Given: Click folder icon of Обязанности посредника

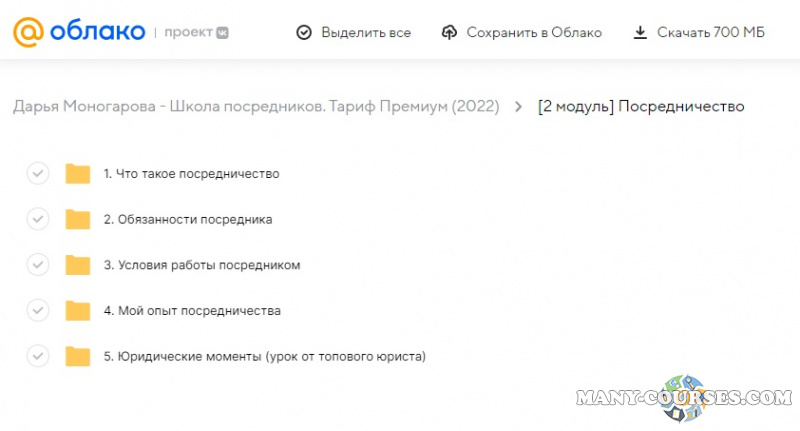Looking at the screenshot, I should click(78, 219).
